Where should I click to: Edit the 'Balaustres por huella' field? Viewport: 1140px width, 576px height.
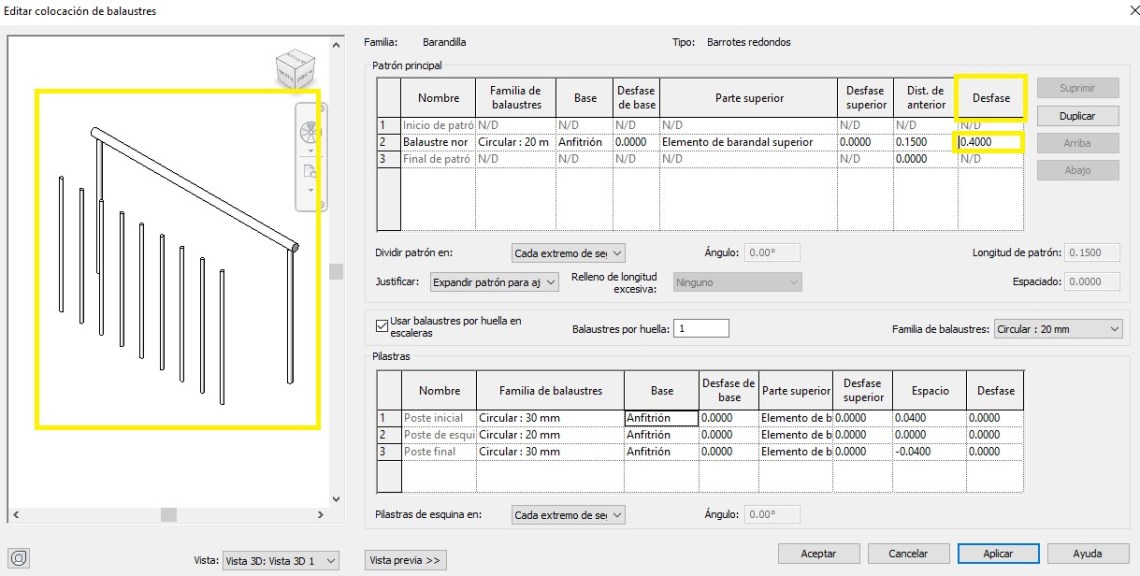click(701, 329)
